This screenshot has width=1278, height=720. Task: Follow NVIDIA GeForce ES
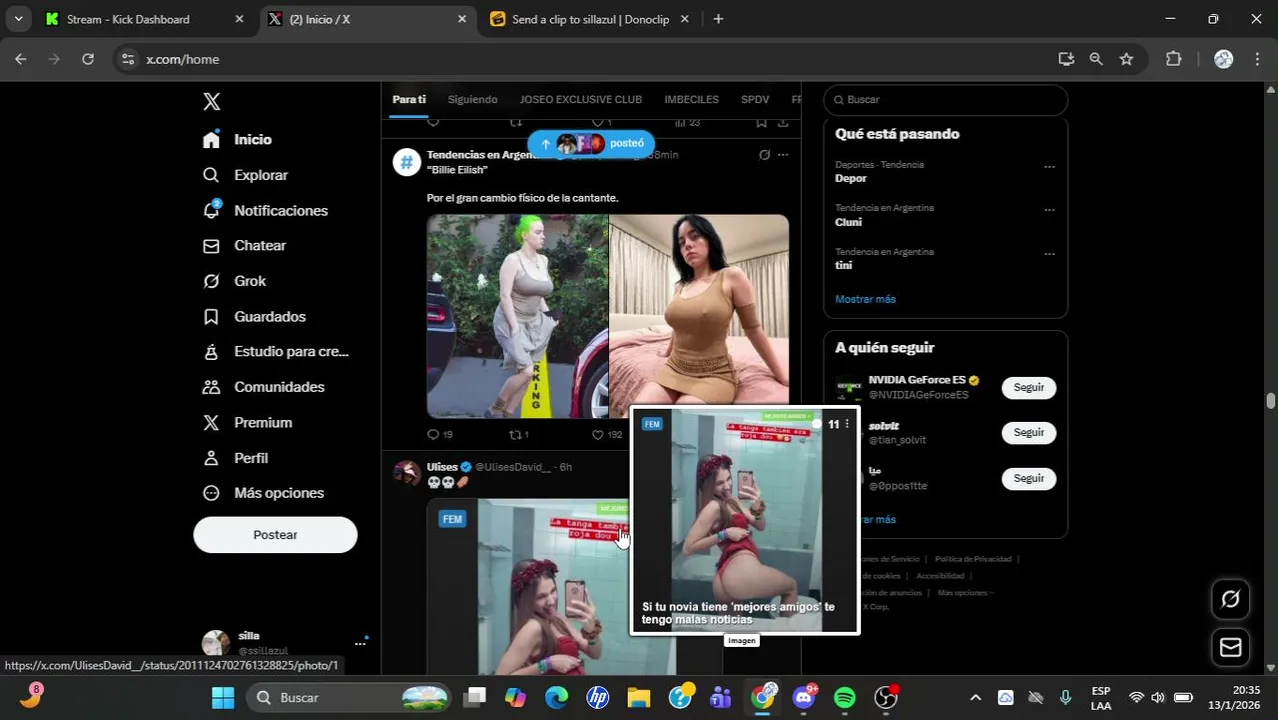tap(1028, 388)
